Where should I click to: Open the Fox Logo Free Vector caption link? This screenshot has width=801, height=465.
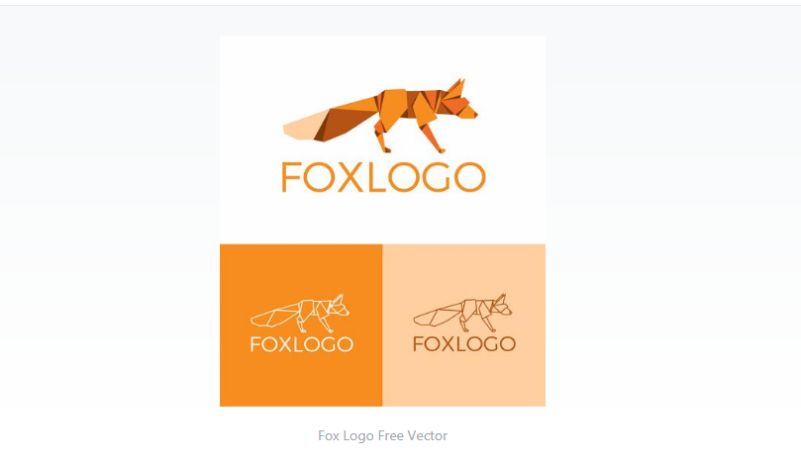click(x=382, y=435)
